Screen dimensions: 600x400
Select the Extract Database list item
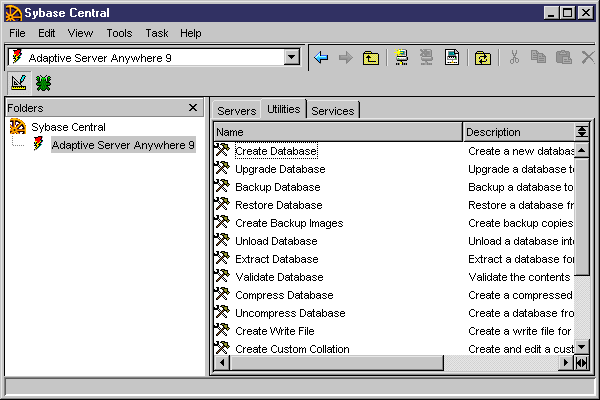(277, 259)
